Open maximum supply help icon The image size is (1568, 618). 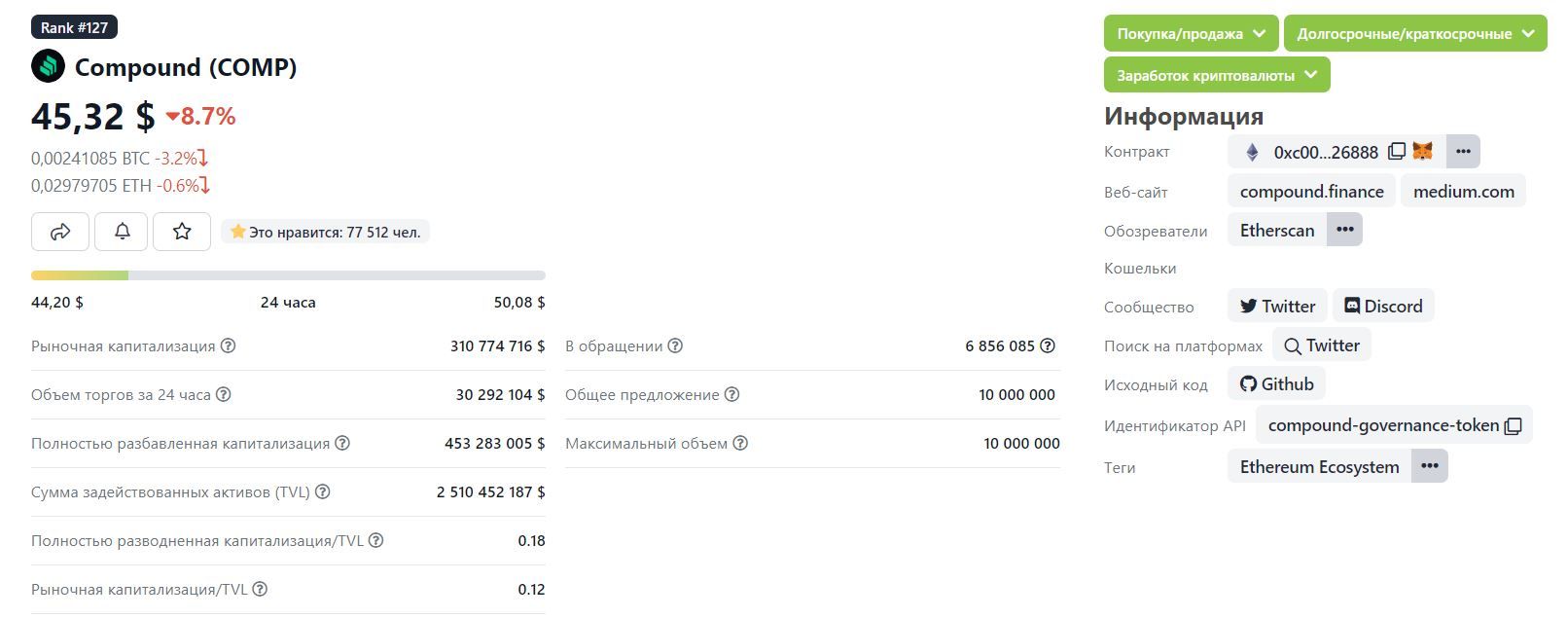pyautogui.click(x=740, y=443)
